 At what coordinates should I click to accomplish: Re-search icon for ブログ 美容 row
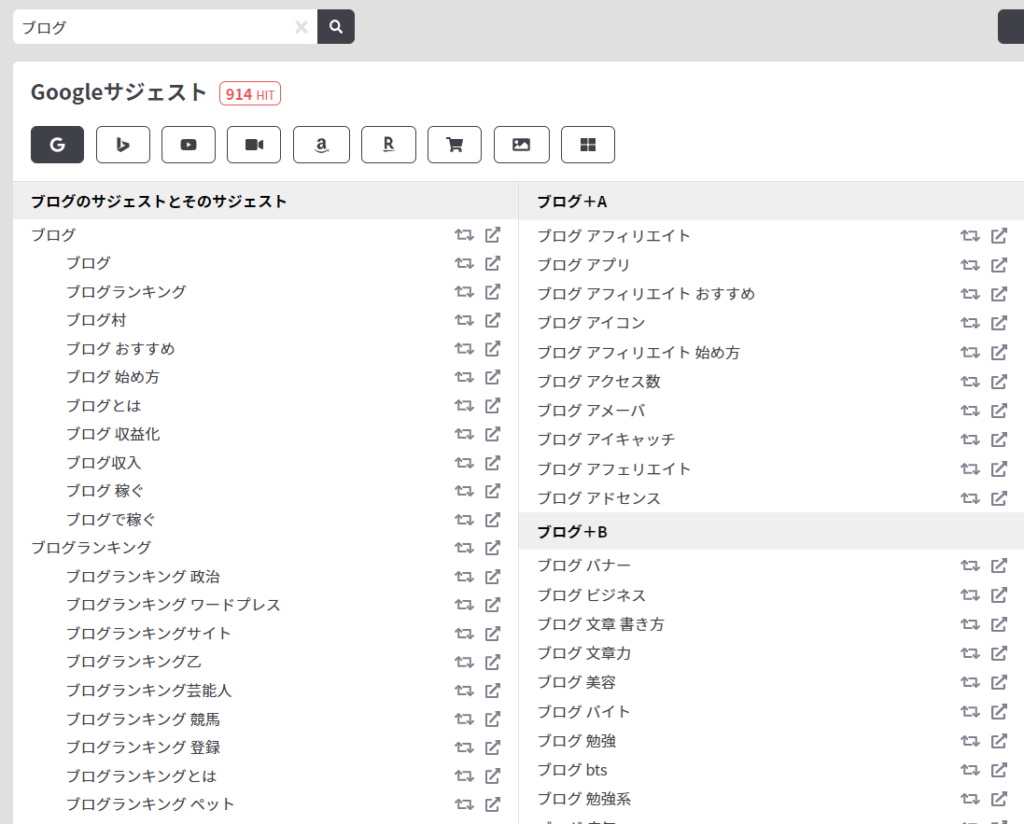[x=970, y=682]
